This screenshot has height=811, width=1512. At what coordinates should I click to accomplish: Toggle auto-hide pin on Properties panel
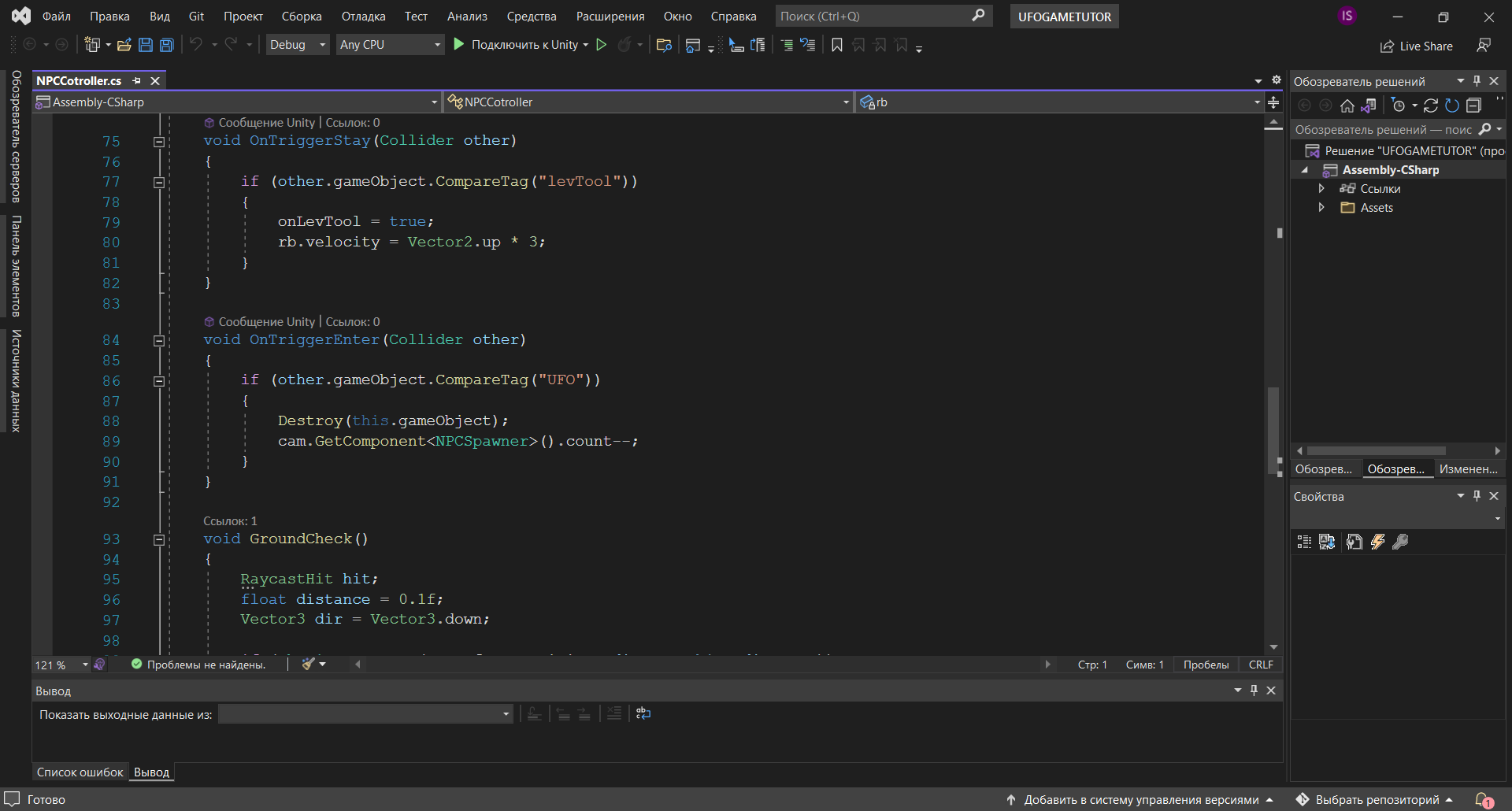tap(1477, 495)
